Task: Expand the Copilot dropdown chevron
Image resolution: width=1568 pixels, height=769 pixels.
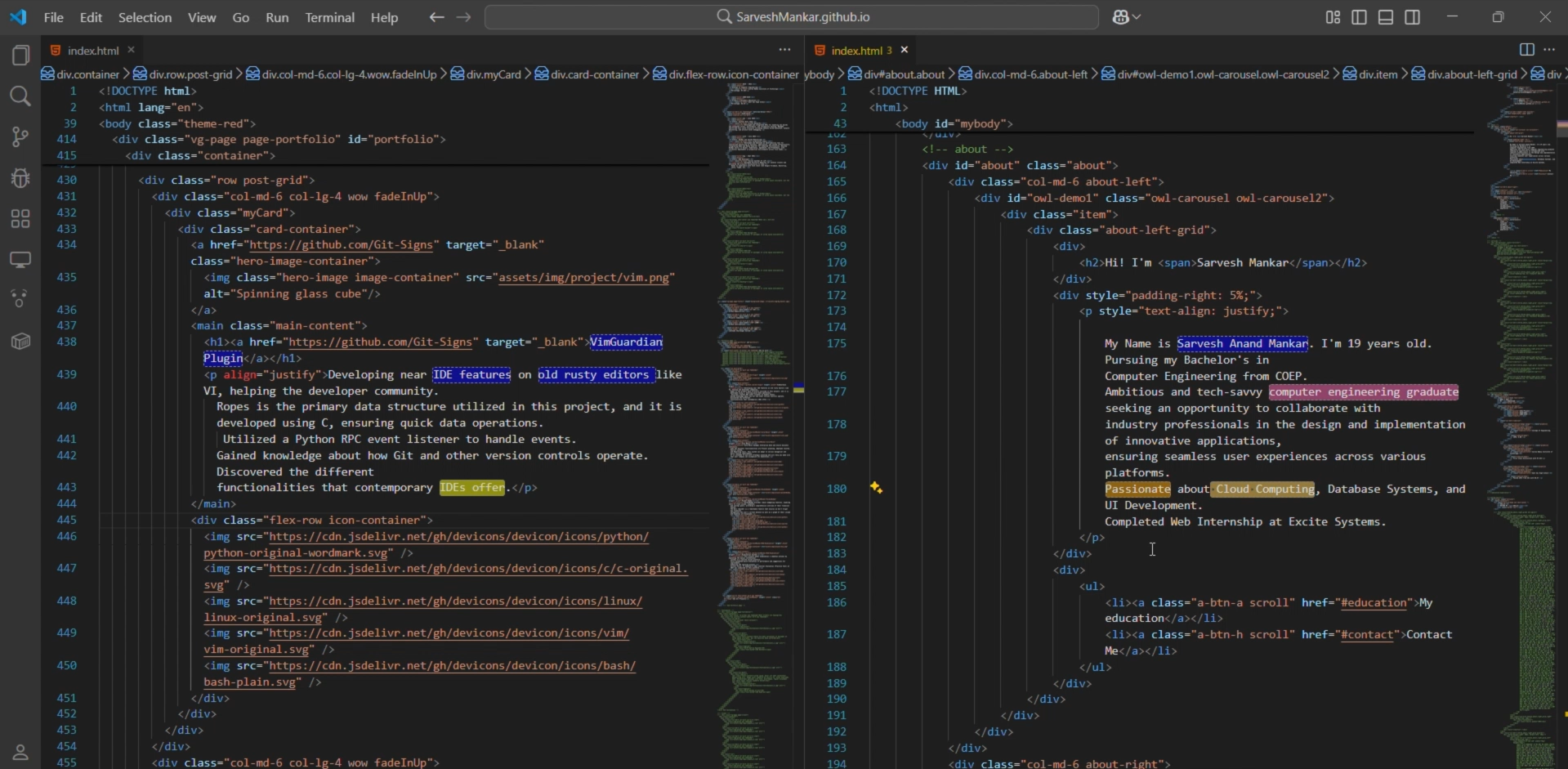Action: (1137, 17)
